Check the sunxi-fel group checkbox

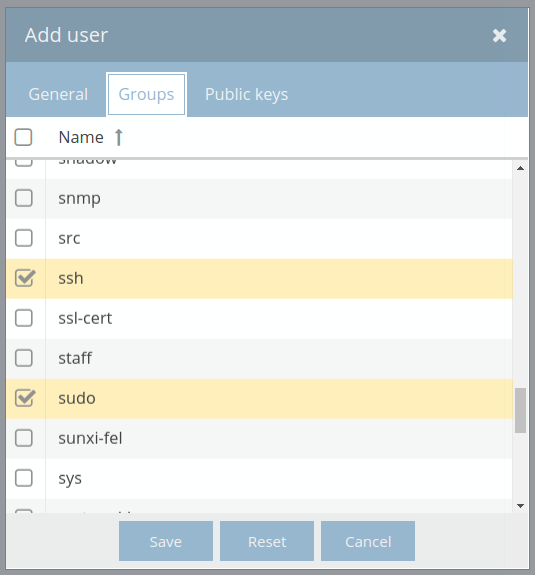24,438
